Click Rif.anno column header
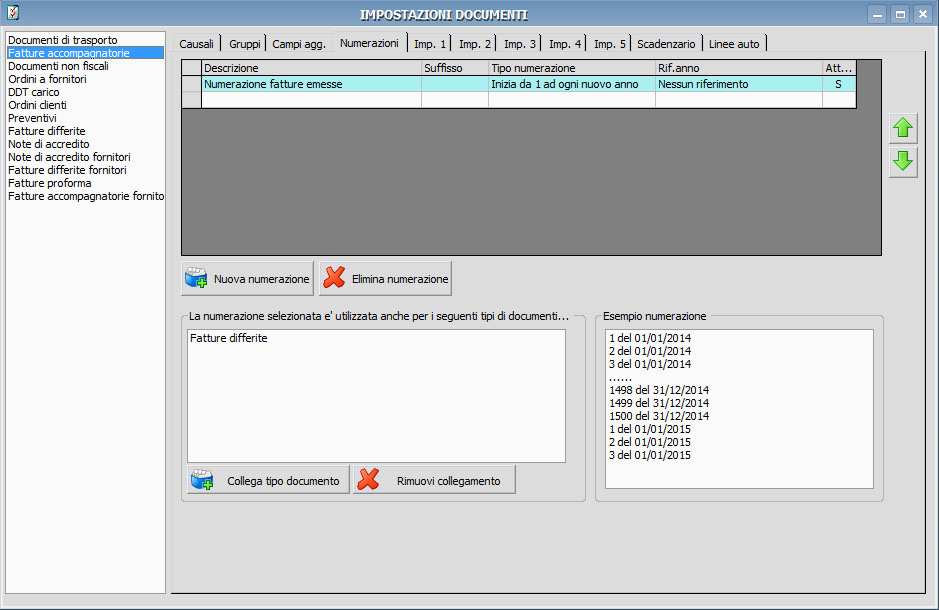 [739, 68]
